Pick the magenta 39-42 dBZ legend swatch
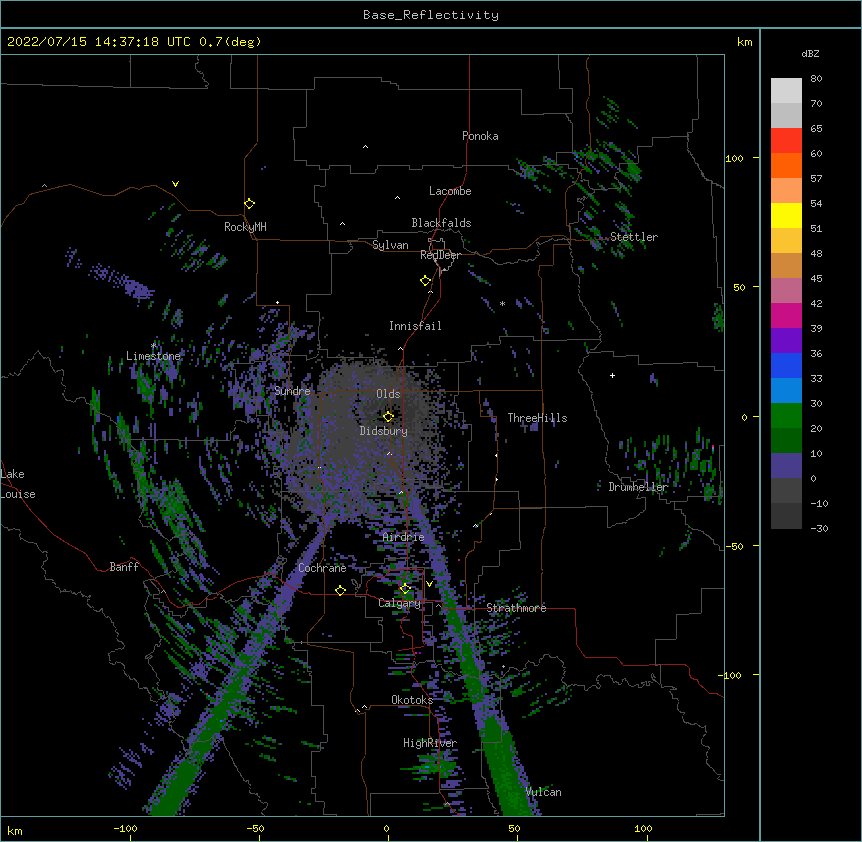The height and width of the screenshot is (842, 862). click(x=786, y=315)
